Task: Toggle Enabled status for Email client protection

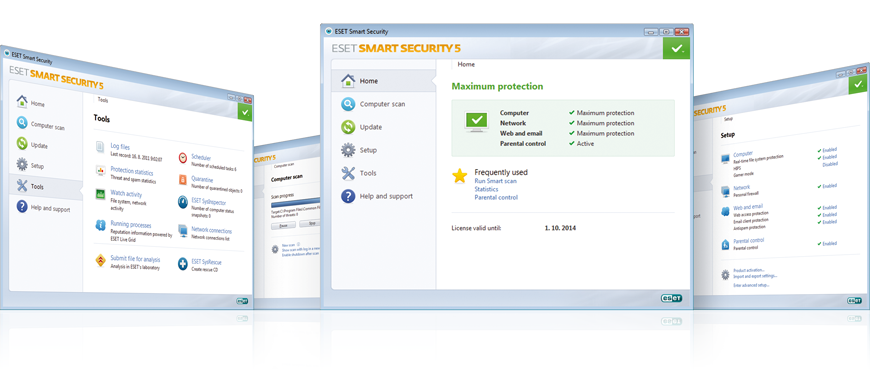Action: coord(827,215)
